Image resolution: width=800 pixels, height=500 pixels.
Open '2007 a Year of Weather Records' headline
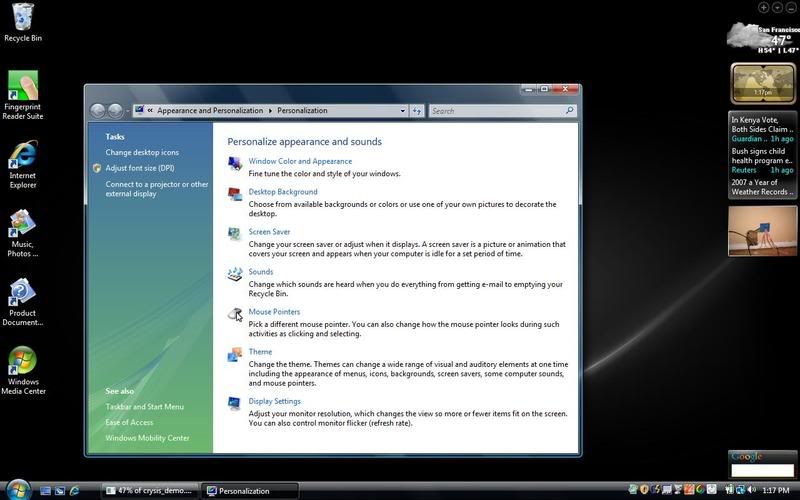click(762, 187)
